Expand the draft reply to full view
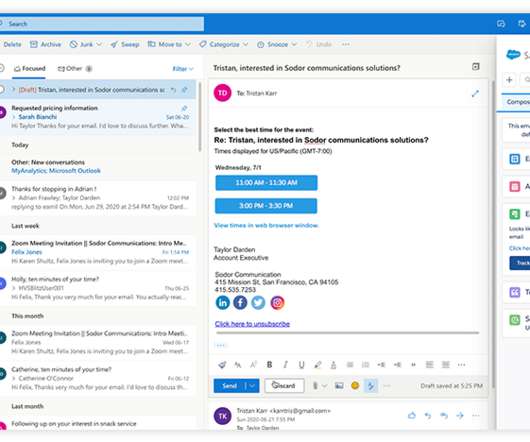 475,94
